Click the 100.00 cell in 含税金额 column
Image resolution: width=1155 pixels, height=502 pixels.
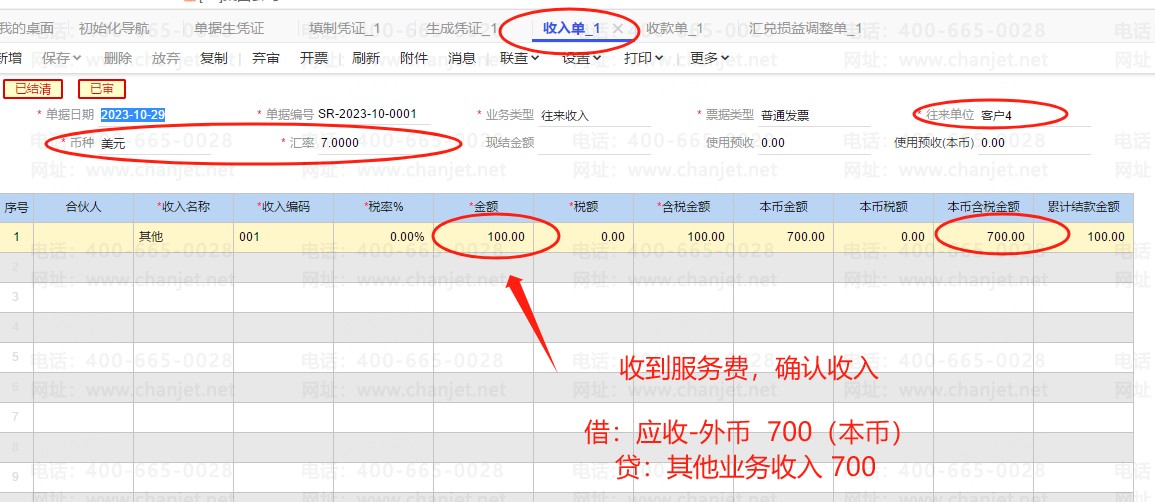point(684,237)
